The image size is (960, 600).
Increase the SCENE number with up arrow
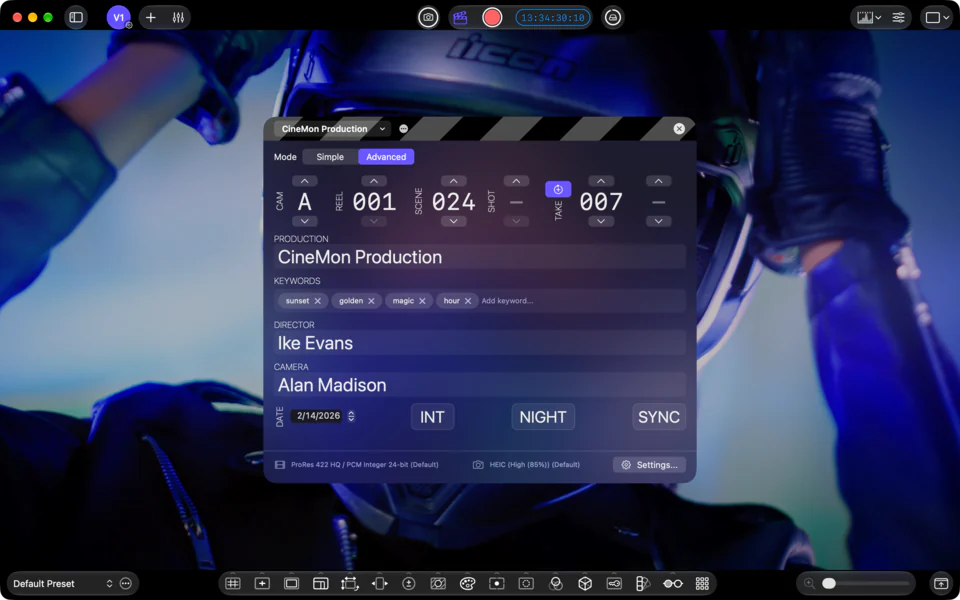[x=454, y=181]
